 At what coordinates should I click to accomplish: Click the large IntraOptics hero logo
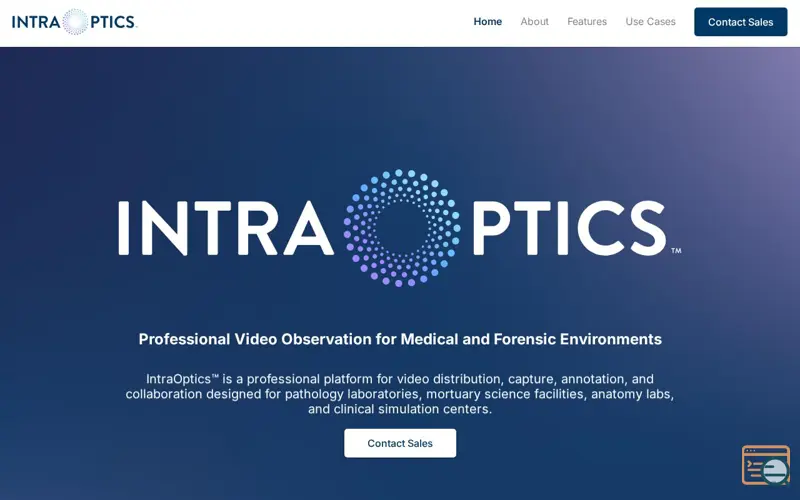click(x=400, y=228)
